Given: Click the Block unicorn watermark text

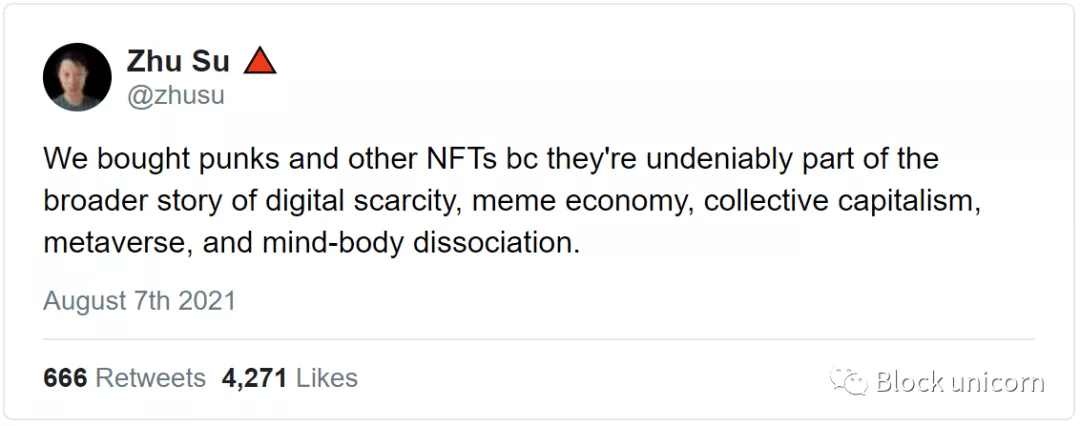Looking at the screenshot, I should point(960,382).
